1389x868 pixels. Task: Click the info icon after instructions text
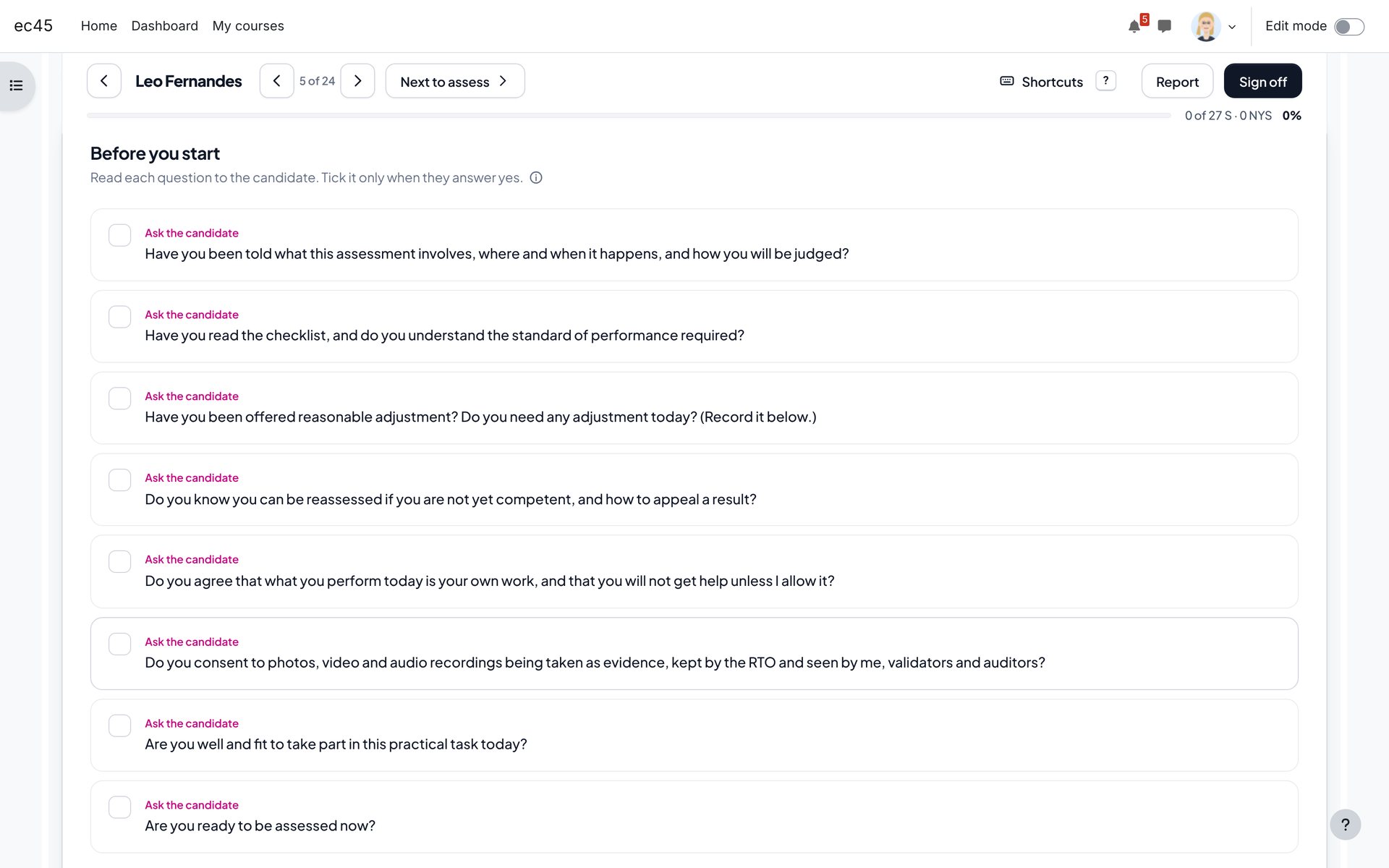coord(536,178)
